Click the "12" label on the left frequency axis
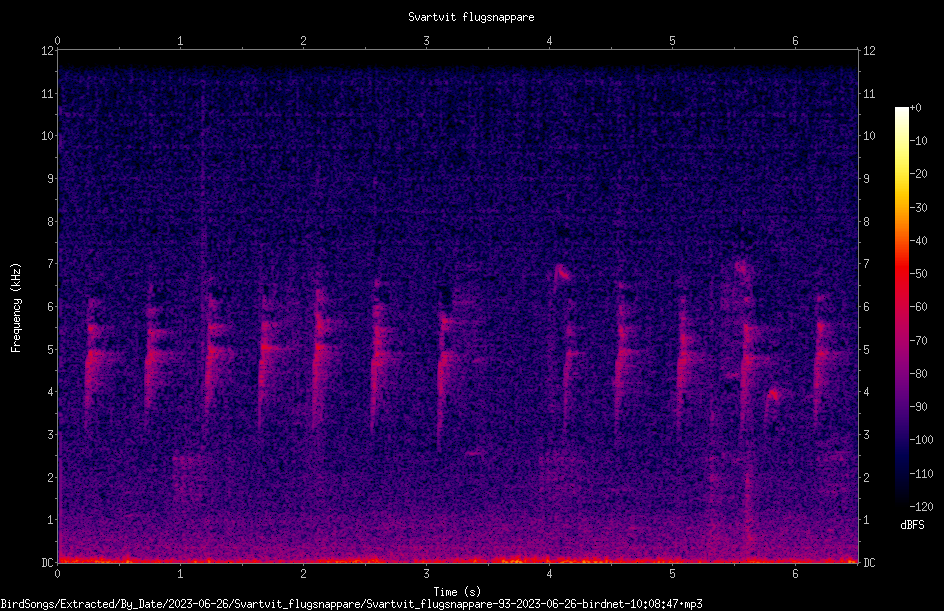This screenshot has width=944, height=611. [x=47, y=51]
